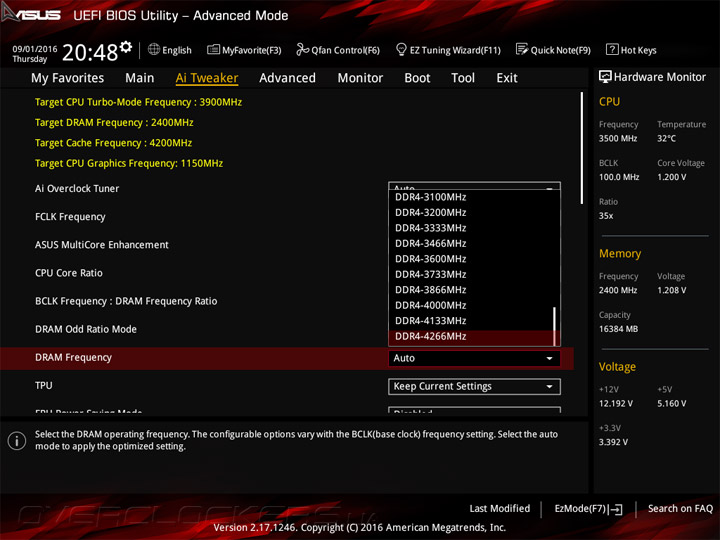Switch to the Boot tab
Image resolution: width=720 pixels, height=540 pixels.
(x=417, y=78)
